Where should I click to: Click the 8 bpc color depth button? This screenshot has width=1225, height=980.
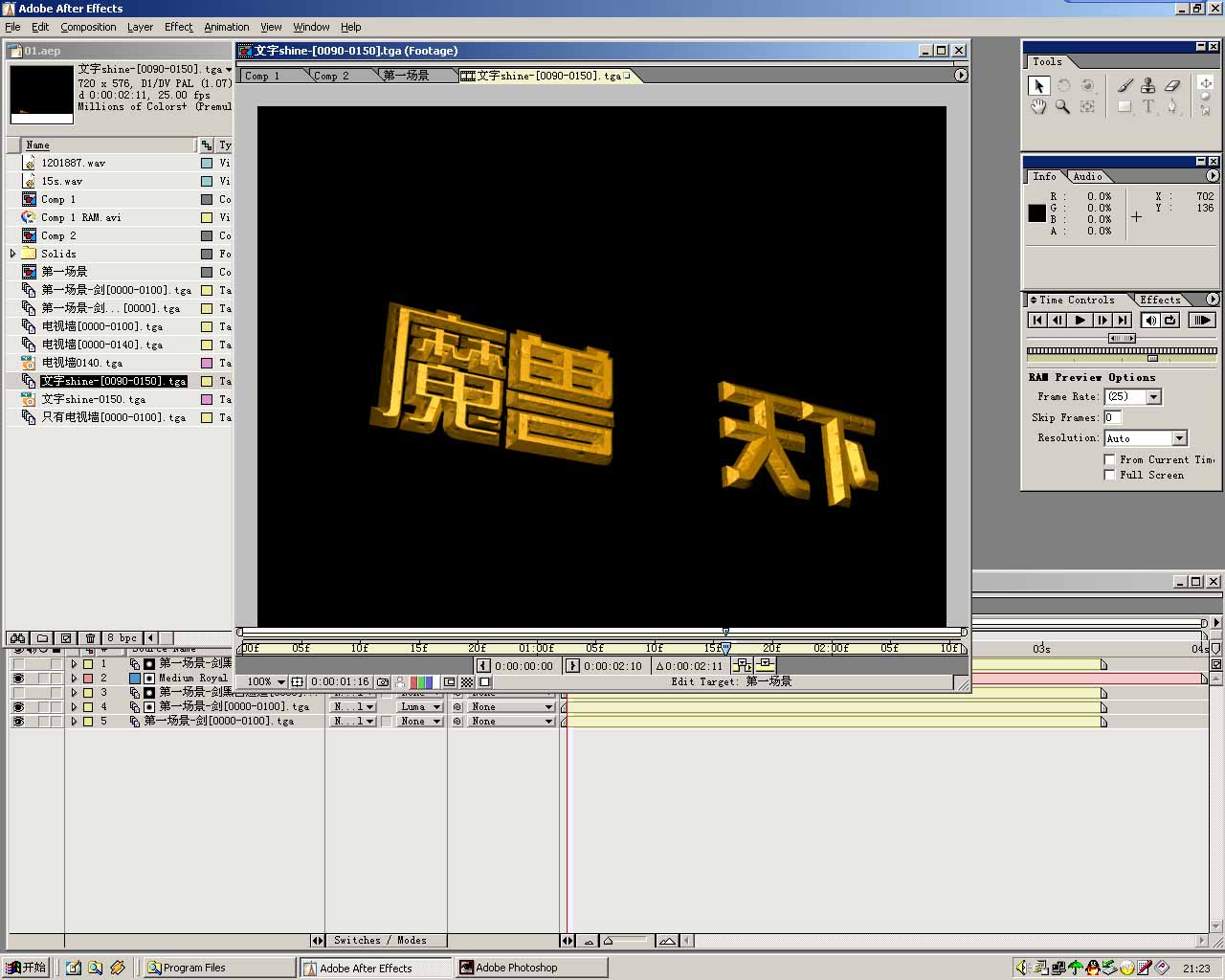coord(122,638)
